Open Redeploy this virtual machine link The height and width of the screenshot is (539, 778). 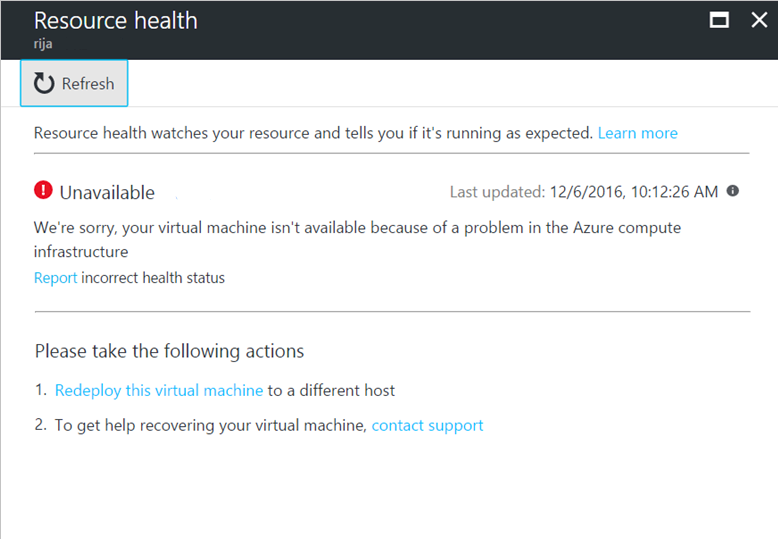click(x=159, y=391)
